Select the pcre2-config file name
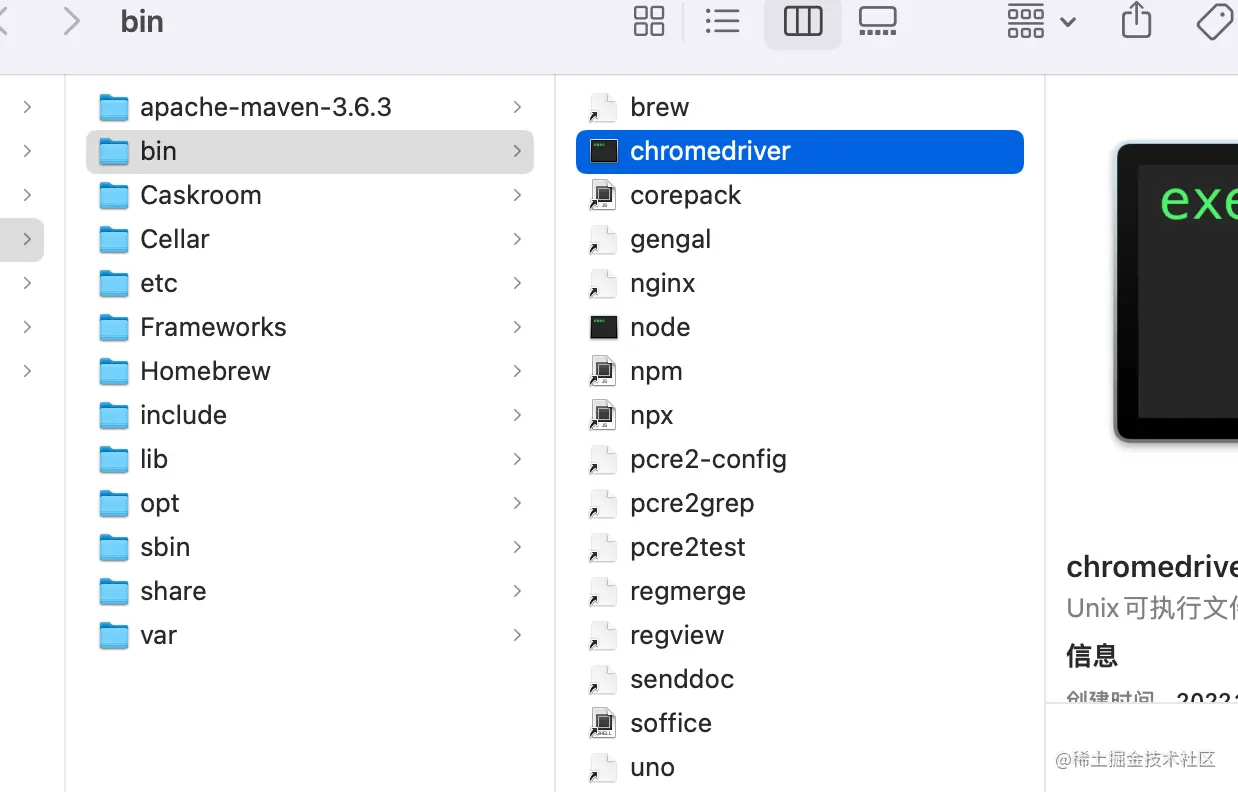This screenshot has width=1238, height=792. pyautogui.click(x=708, y=460)
